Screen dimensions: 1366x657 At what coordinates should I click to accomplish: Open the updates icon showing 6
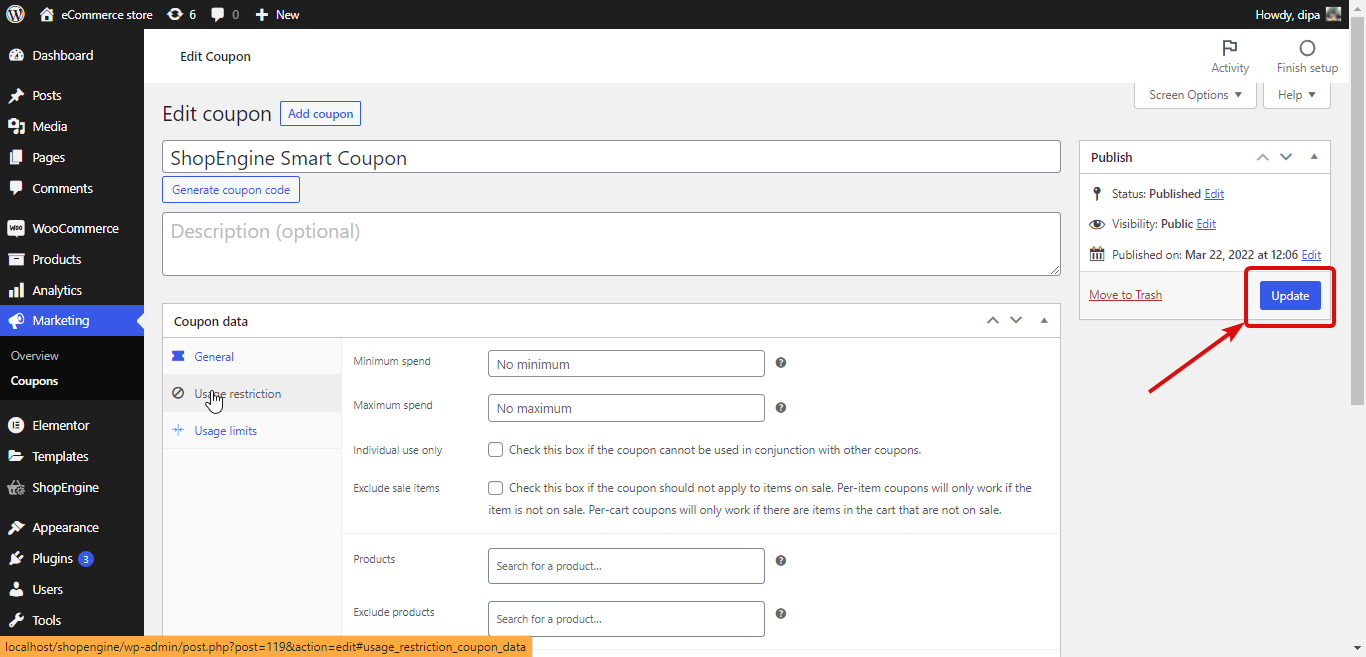pos(175,14)
